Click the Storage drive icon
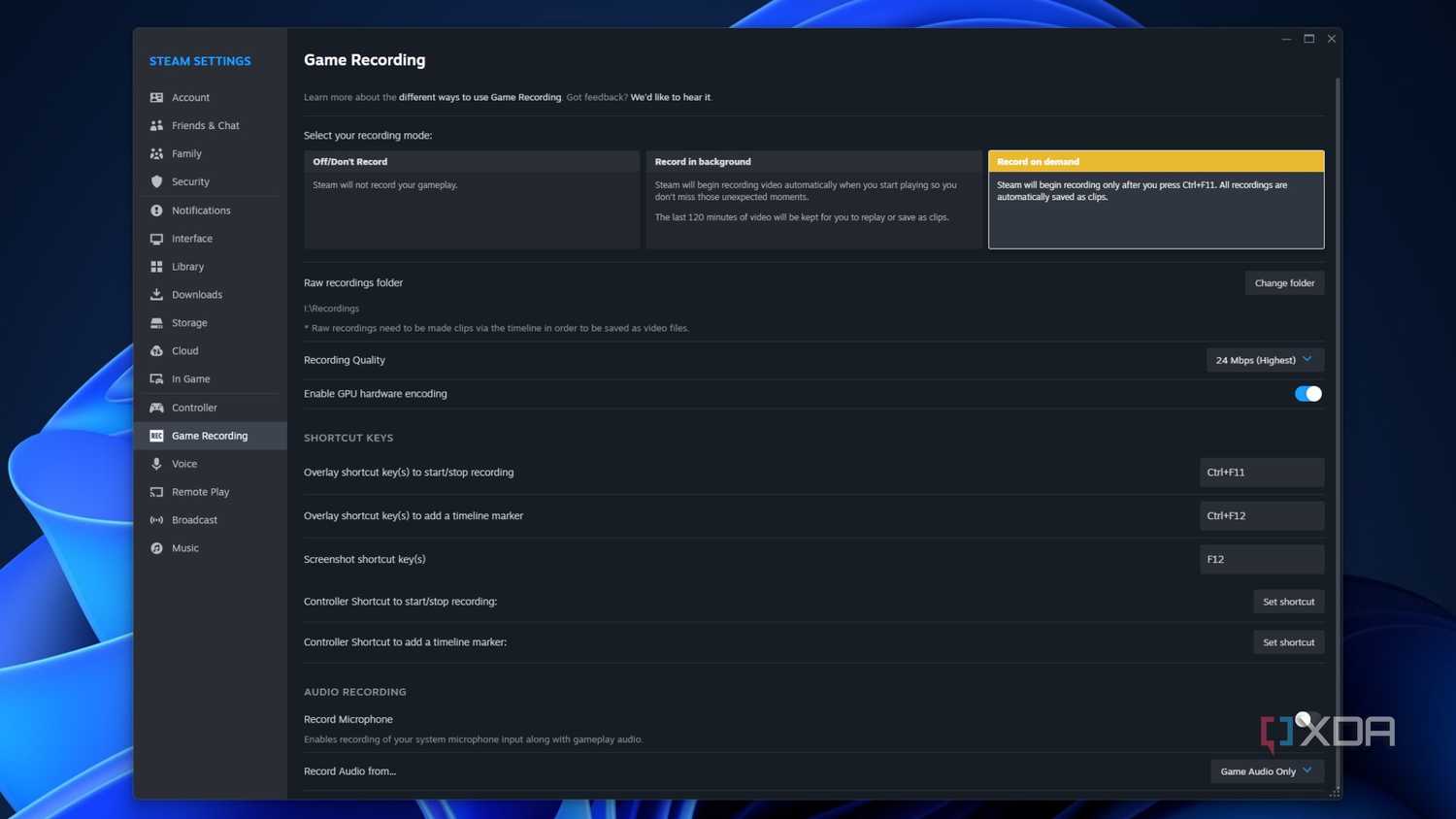This screenshot has height=819, width=1456. coord(156,323)
